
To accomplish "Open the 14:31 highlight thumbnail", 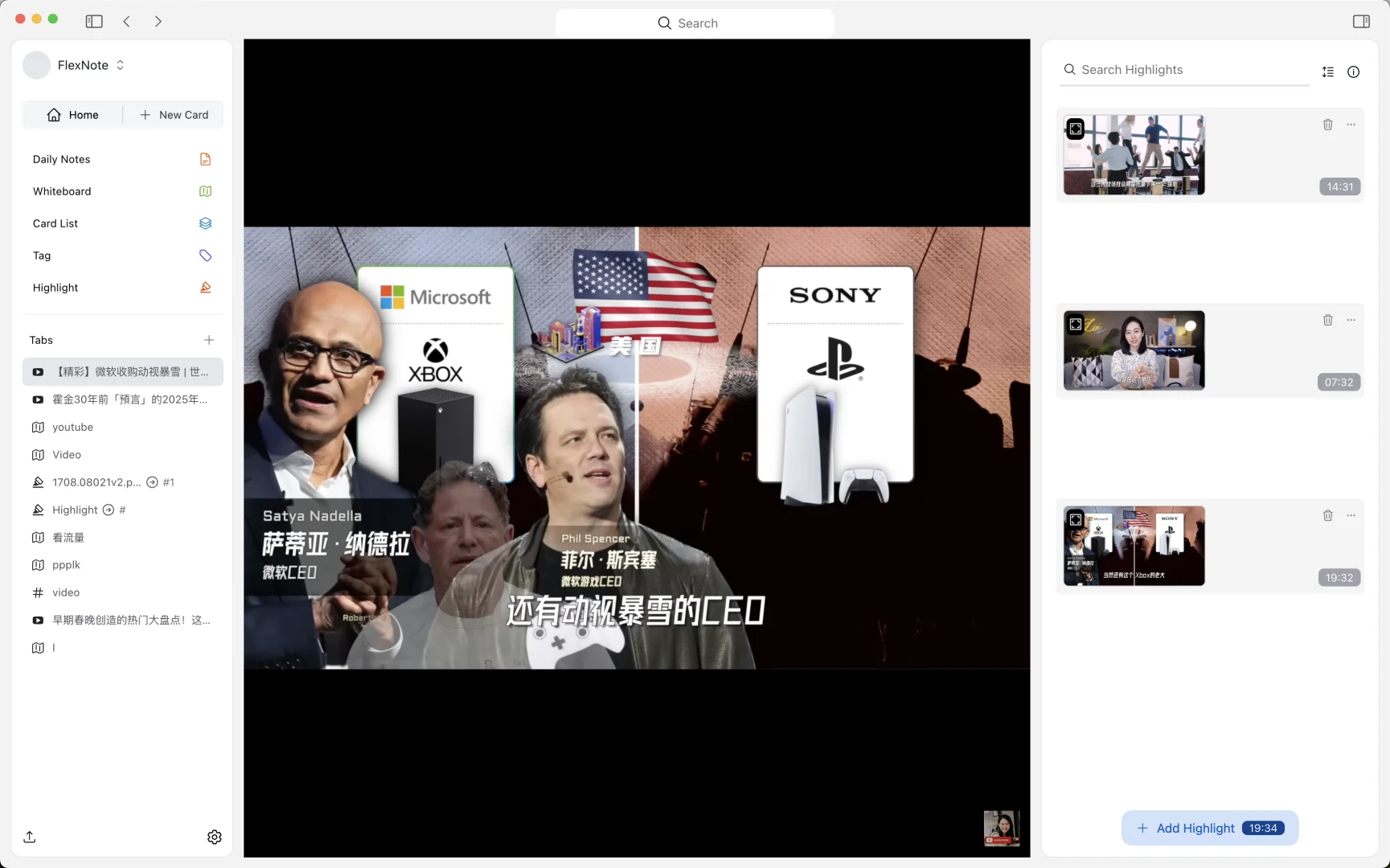I will (1134, 155).
